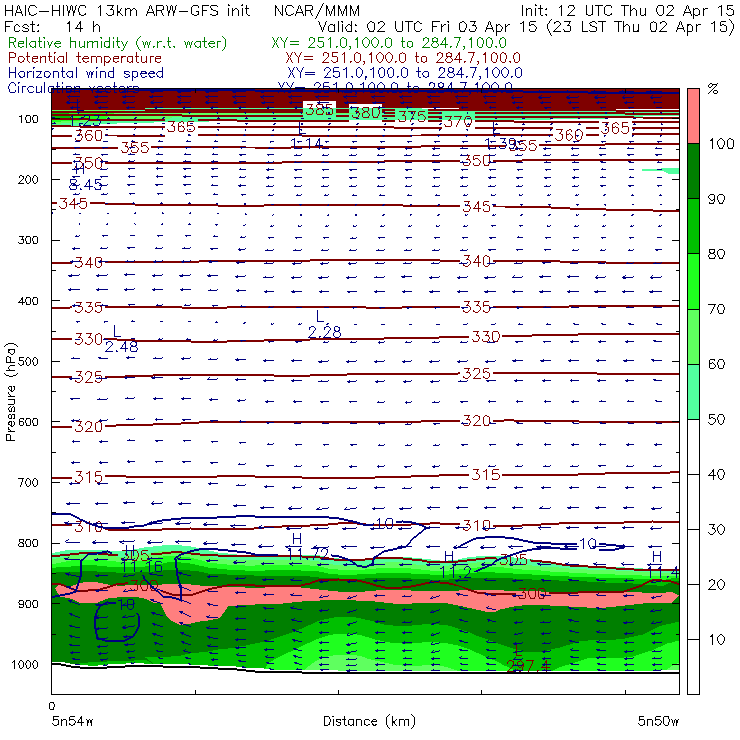
Task: Click the red minimum value '297.4'
Action: (528, 666)
